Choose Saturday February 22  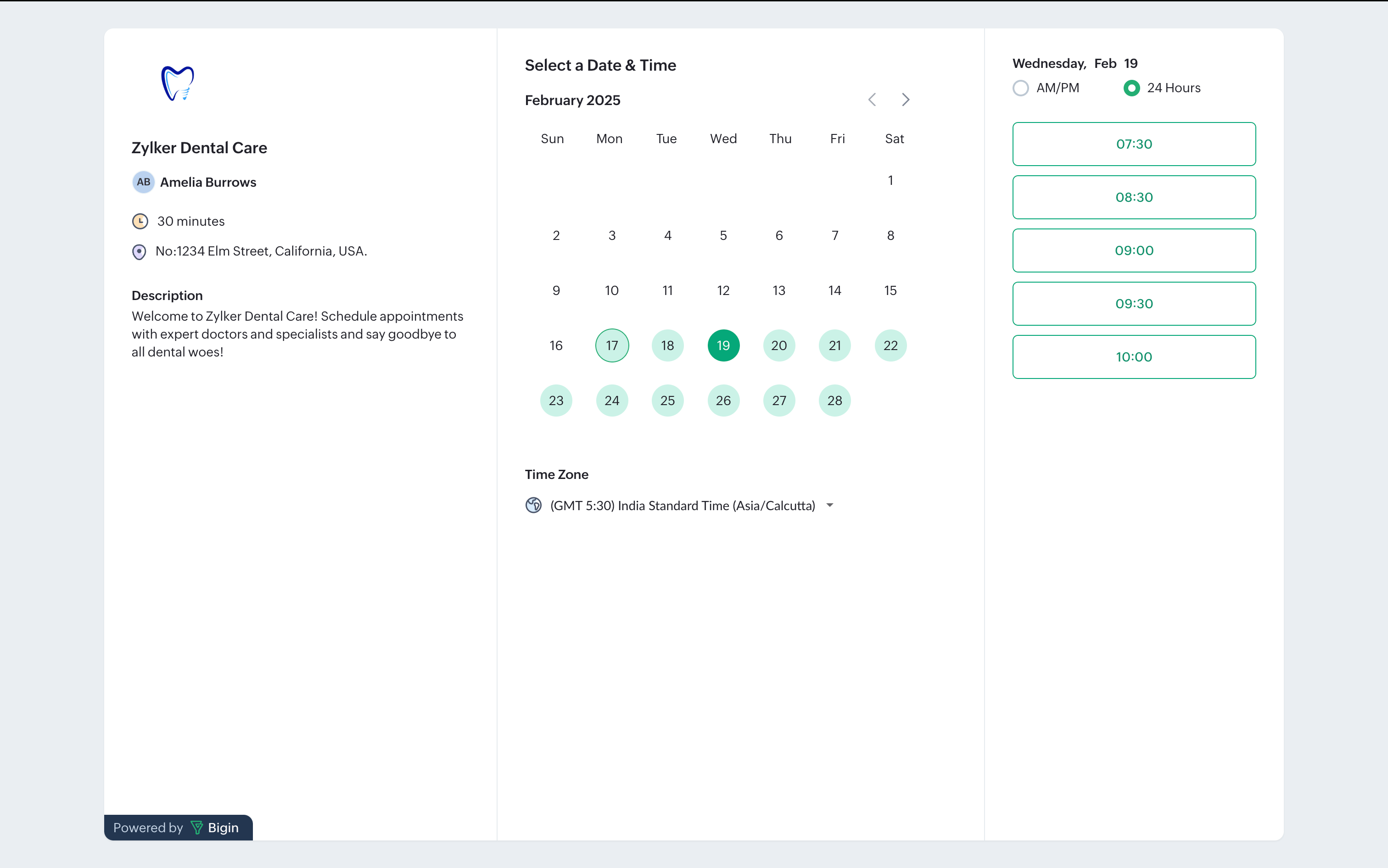(890, 345)
